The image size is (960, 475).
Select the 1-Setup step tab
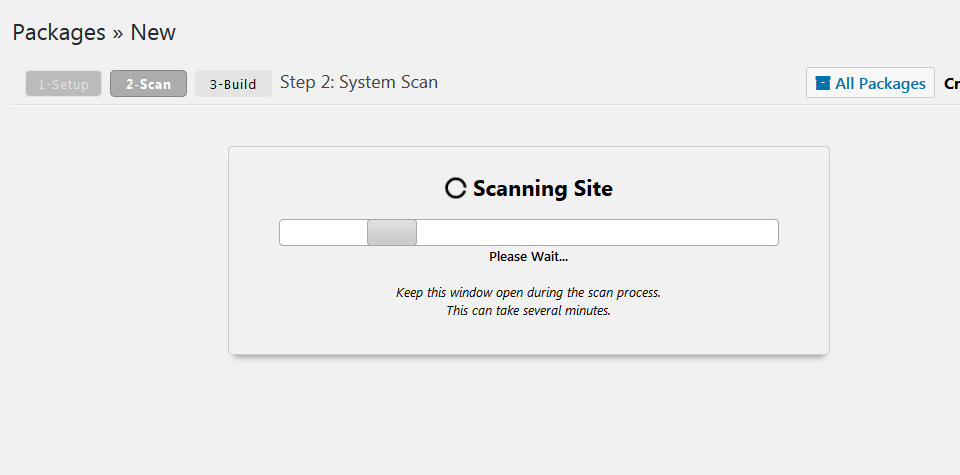click(x=64, y=84)
